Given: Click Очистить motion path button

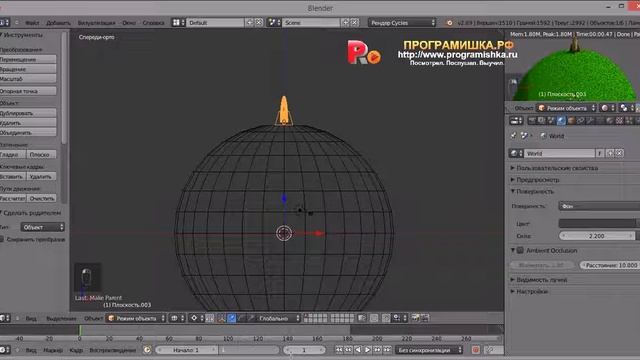Looking at the screenshot, I should coord(41,198).
